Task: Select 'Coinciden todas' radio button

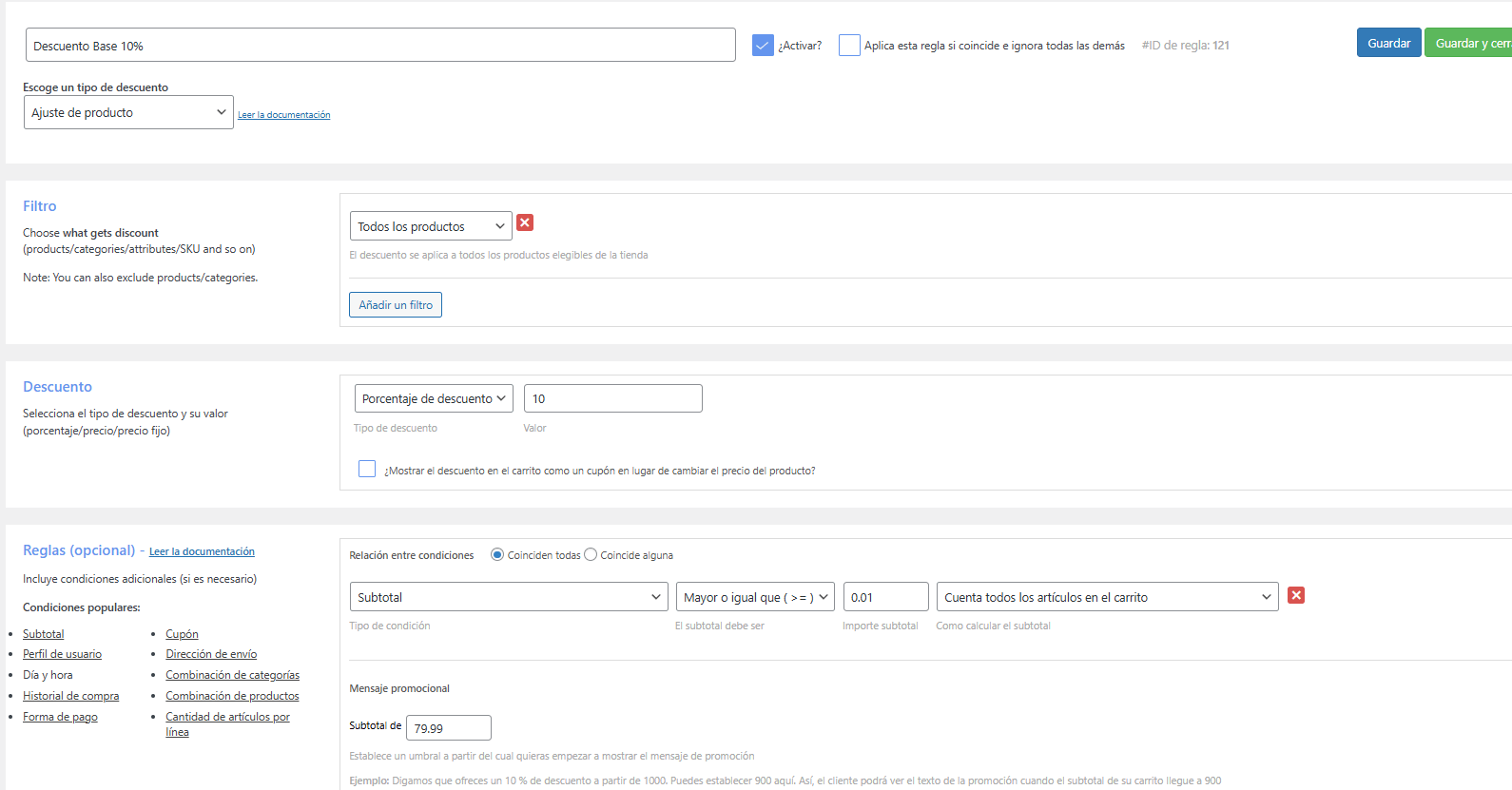Action: pos(497,555)
